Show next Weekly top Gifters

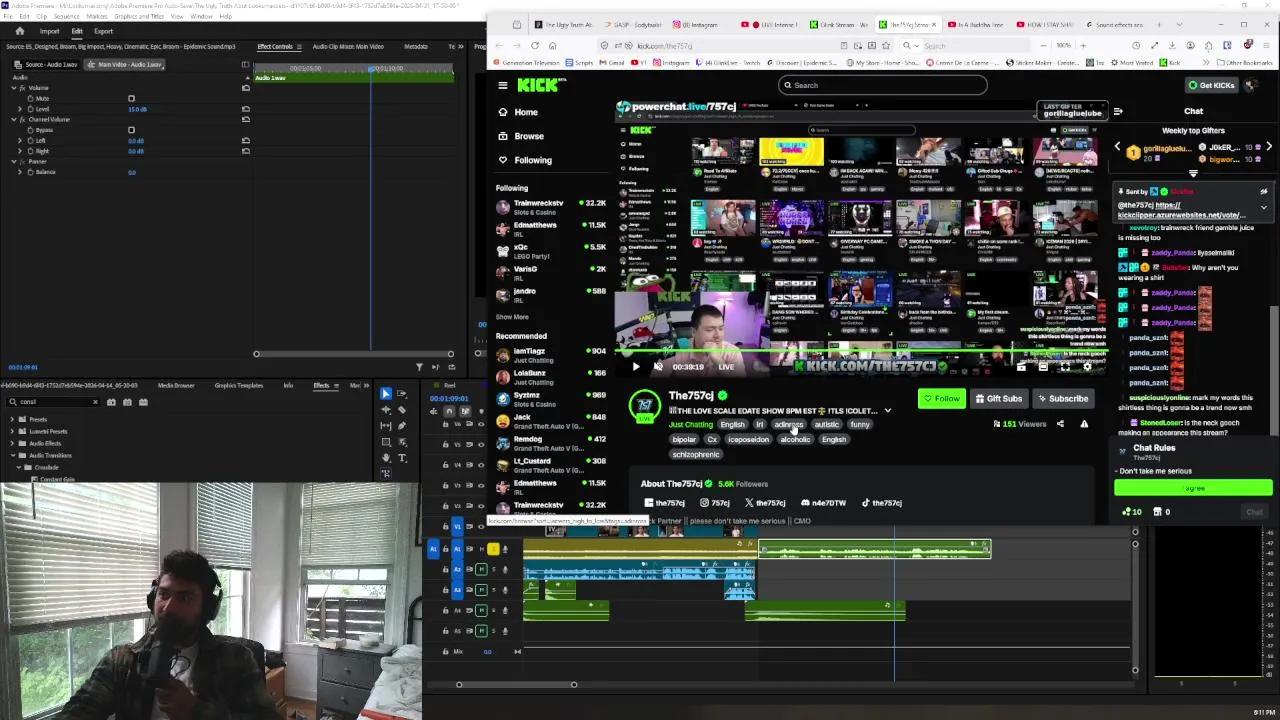click(1268, 147)
